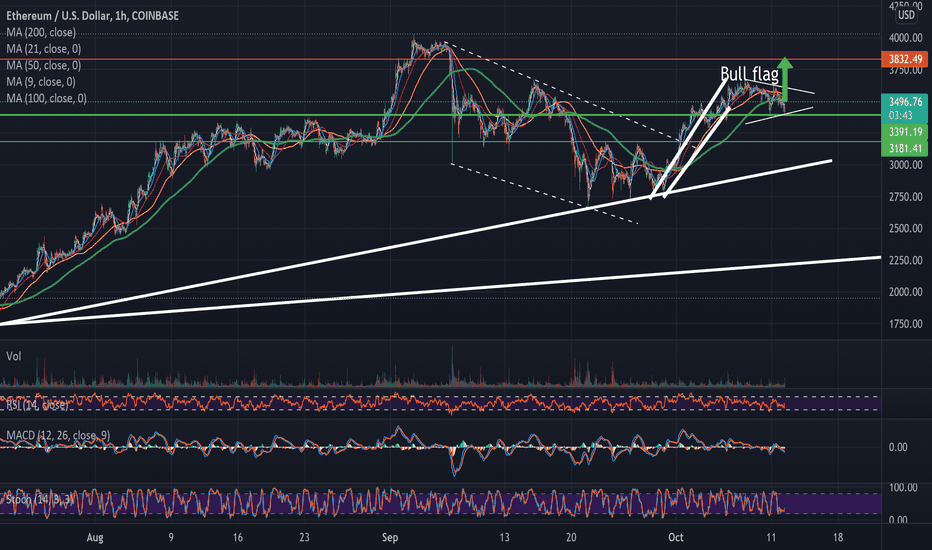The width and height of the screenshot is (932, 550).
Task: Click the 23 date label on time axis
Action: click(x=304, y=538)
